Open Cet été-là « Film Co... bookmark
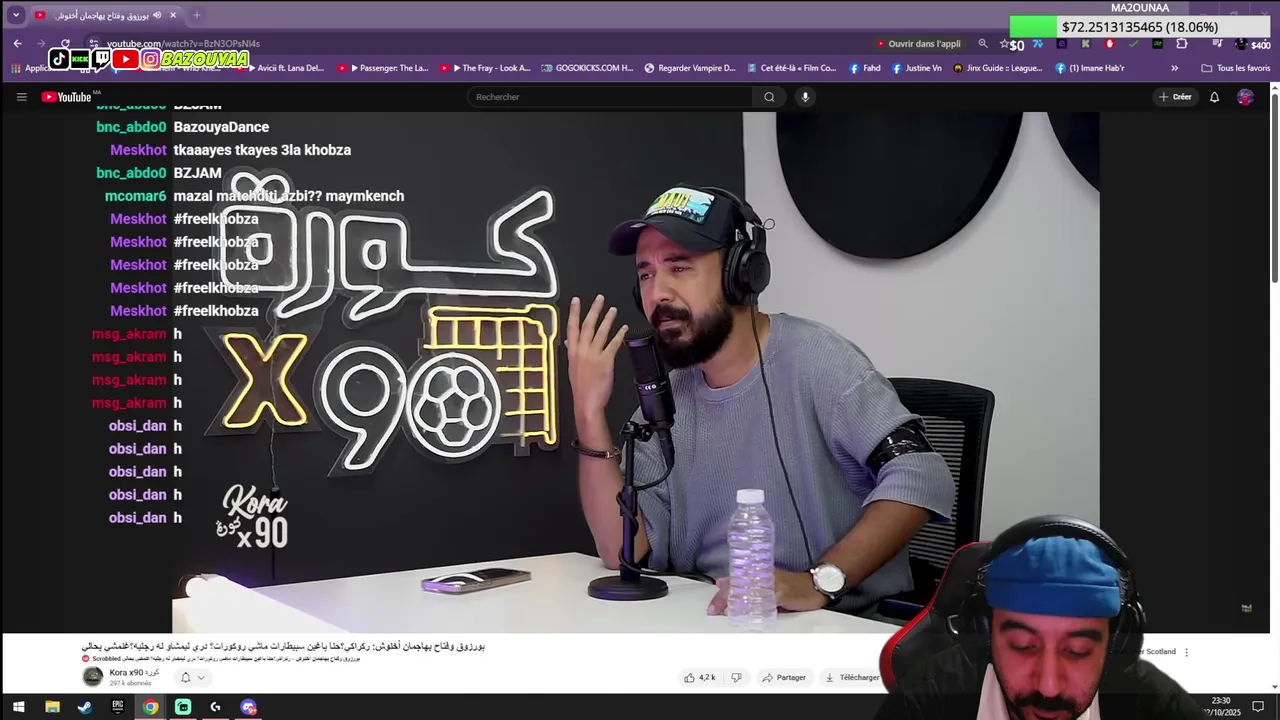The height and width of the screenshot is (720, 1280). (x=791, y=68)
